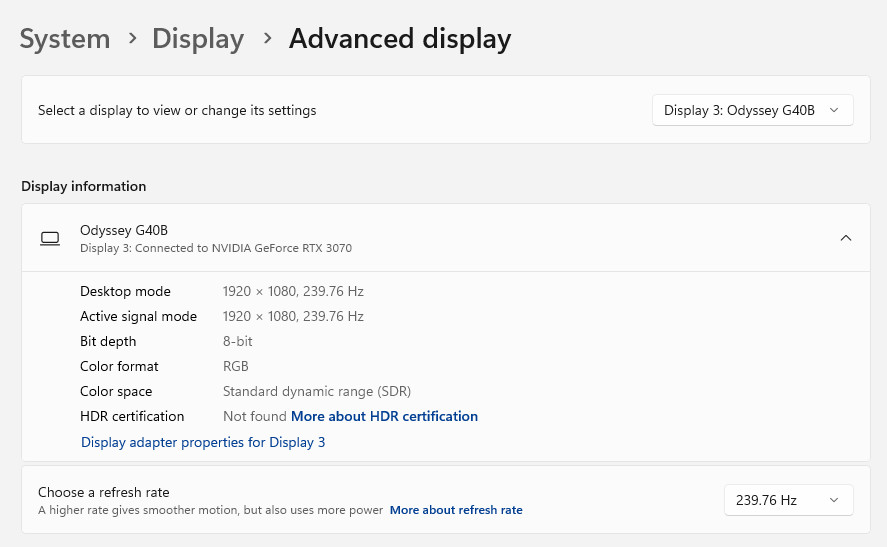Screen dimensions: 887x547
Task: Open More about HDR certification link
Action: (384, 416)
